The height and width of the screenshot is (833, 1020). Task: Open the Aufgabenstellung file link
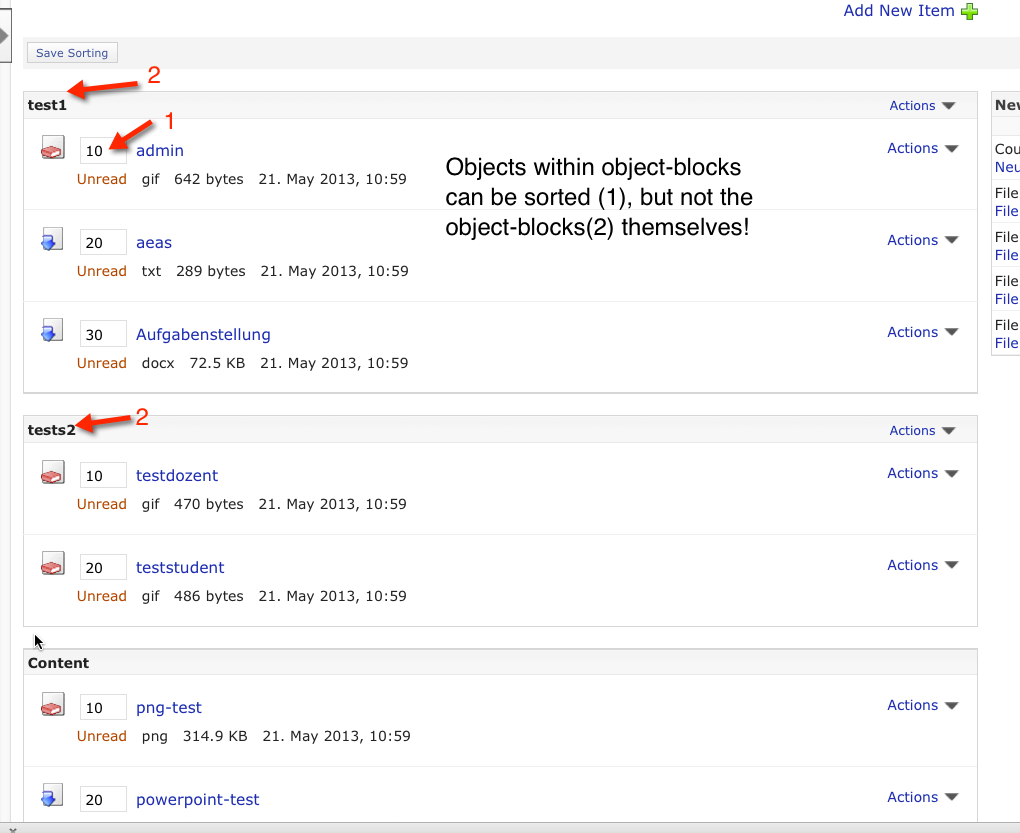click(203, 334)
